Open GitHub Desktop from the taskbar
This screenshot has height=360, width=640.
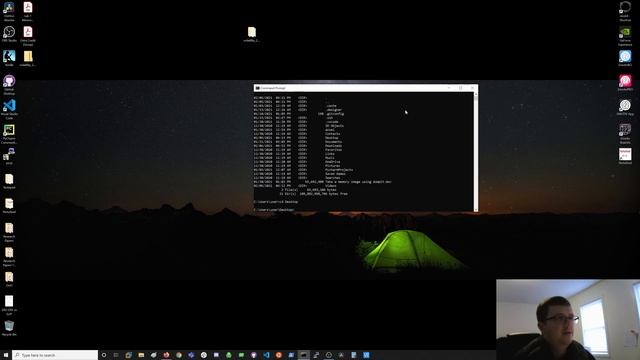pos(253,355)
